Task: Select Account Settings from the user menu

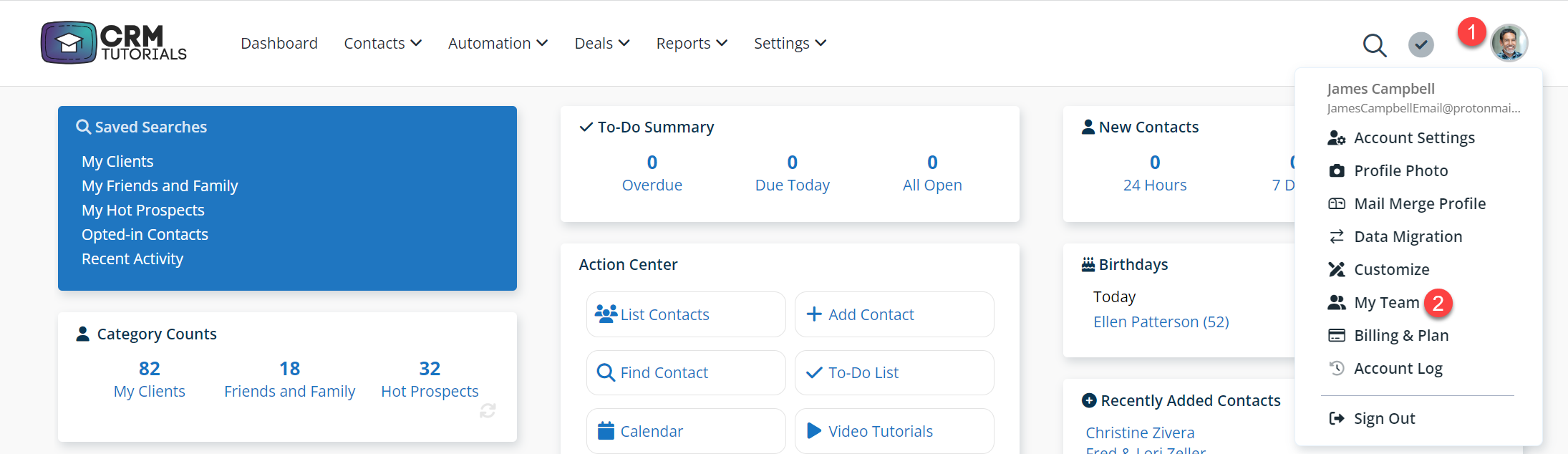Action: point(1414,138)
